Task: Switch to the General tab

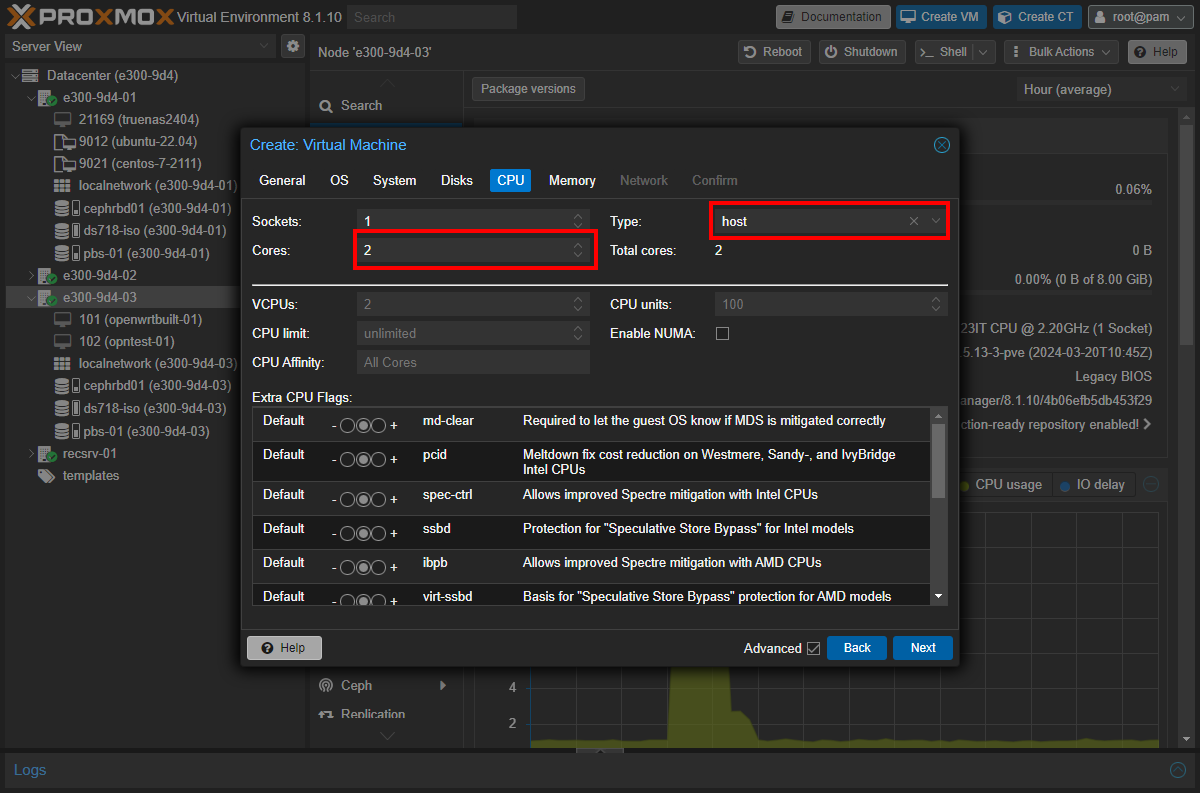Action: coord(282,180)
